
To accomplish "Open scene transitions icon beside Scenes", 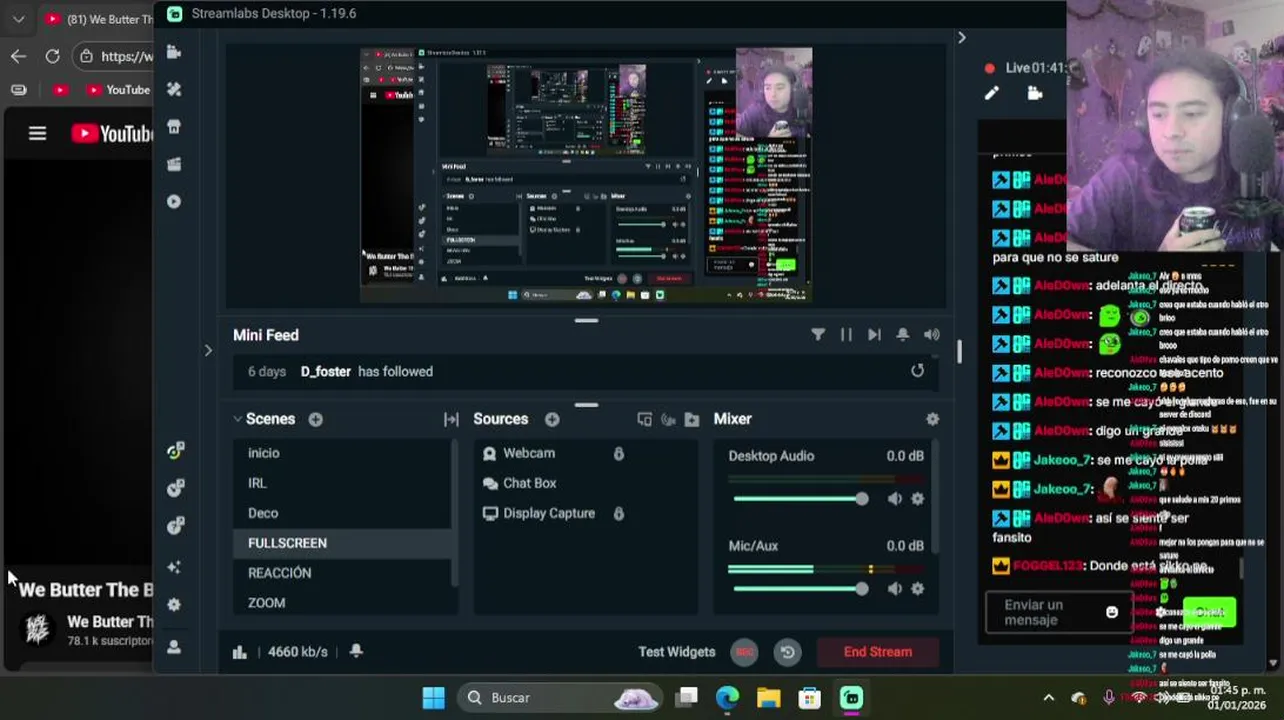I will (451, 419).
